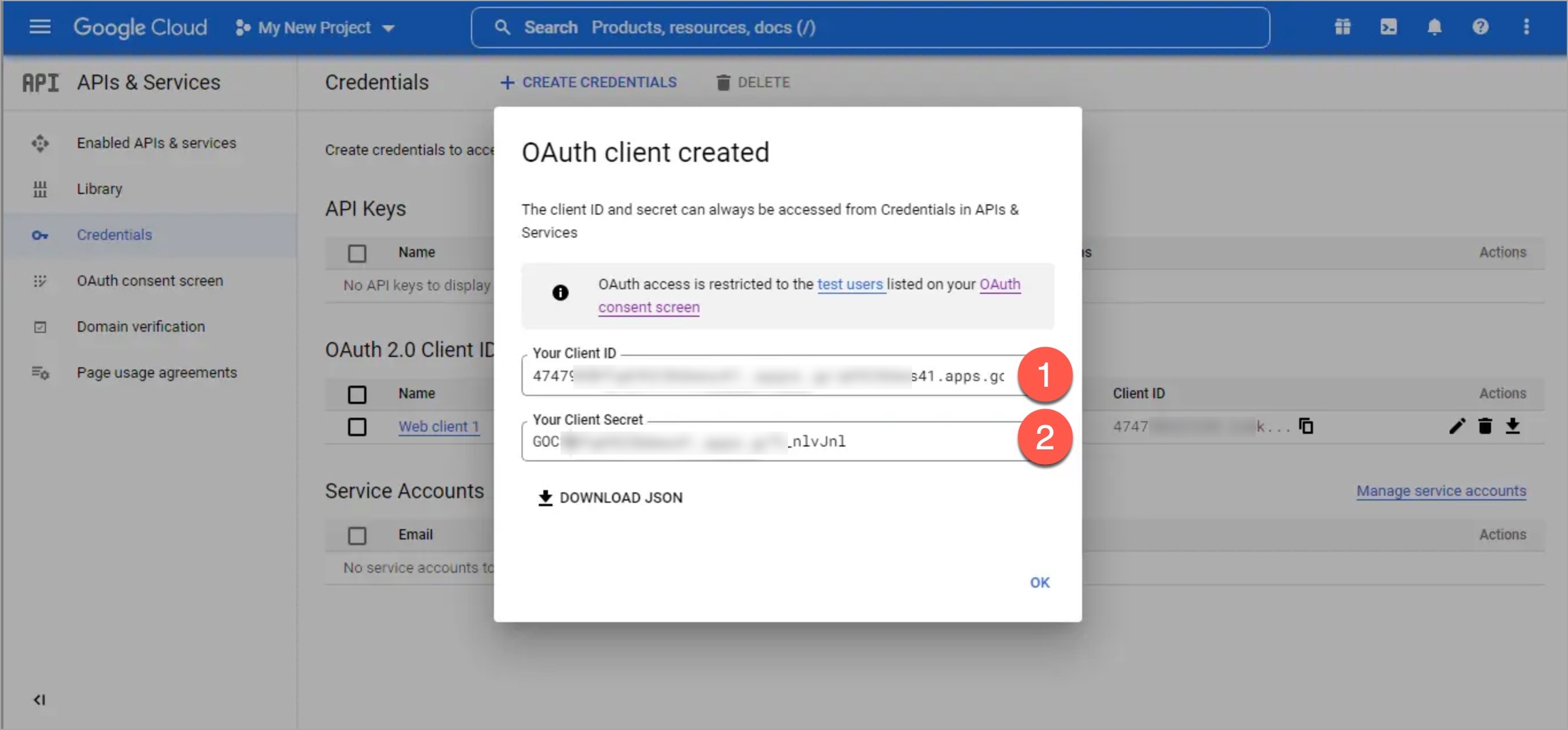The height and width of the screenshot is (730, 1568).
Task: Copy the Web client 1 Client ID
Action: click(x=1306, y=427)
